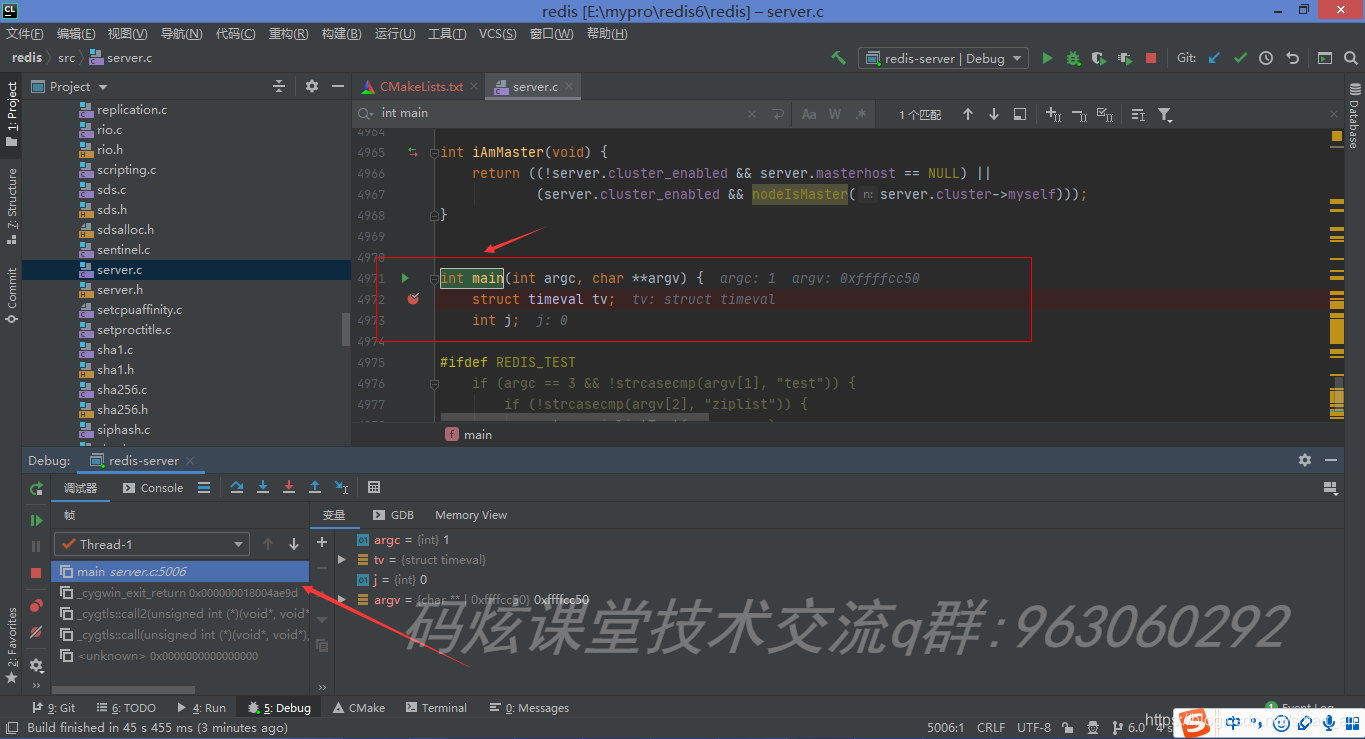This screenshot has width=1365, height=739.
Task: Collapse all in Project panel icon
Action: [279, 87]
